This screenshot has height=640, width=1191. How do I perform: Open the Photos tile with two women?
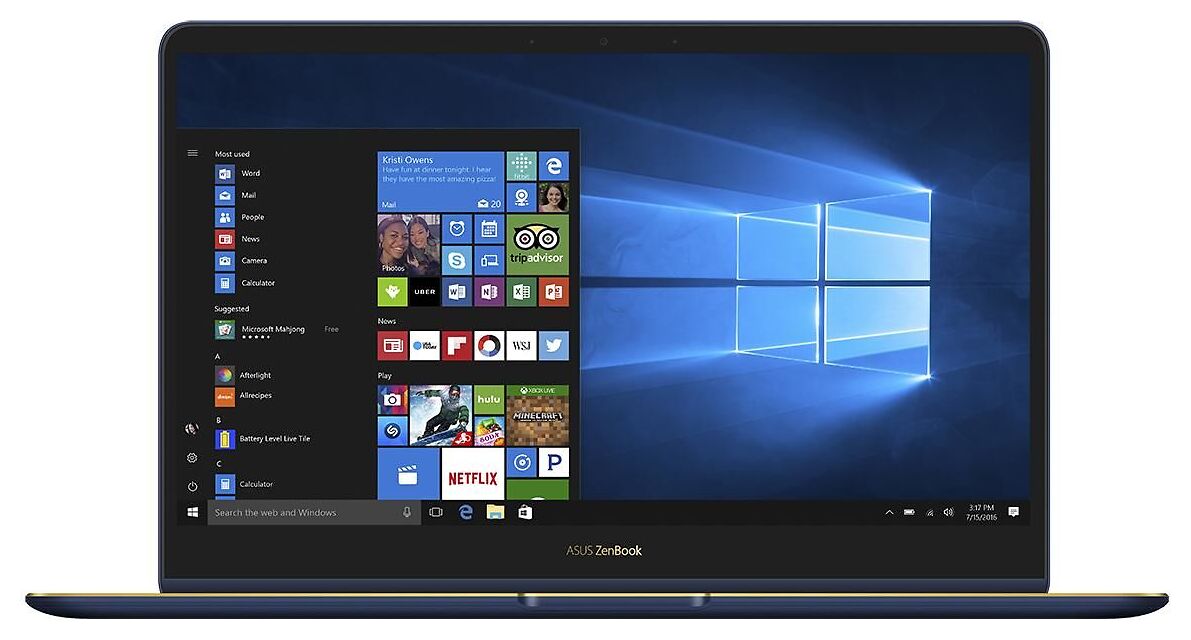409,244
